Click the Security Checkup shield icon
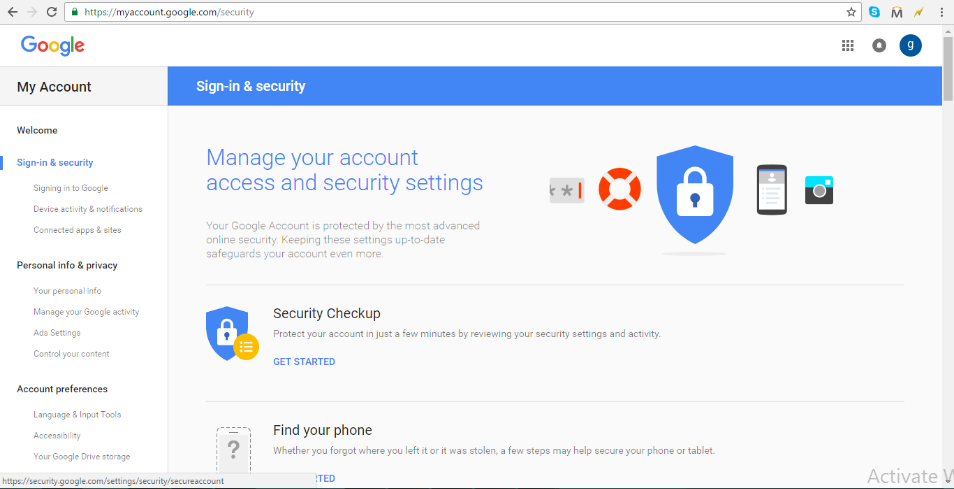This screenshot has height=489, width=954. pyautogui.click(x=232, y=333)
